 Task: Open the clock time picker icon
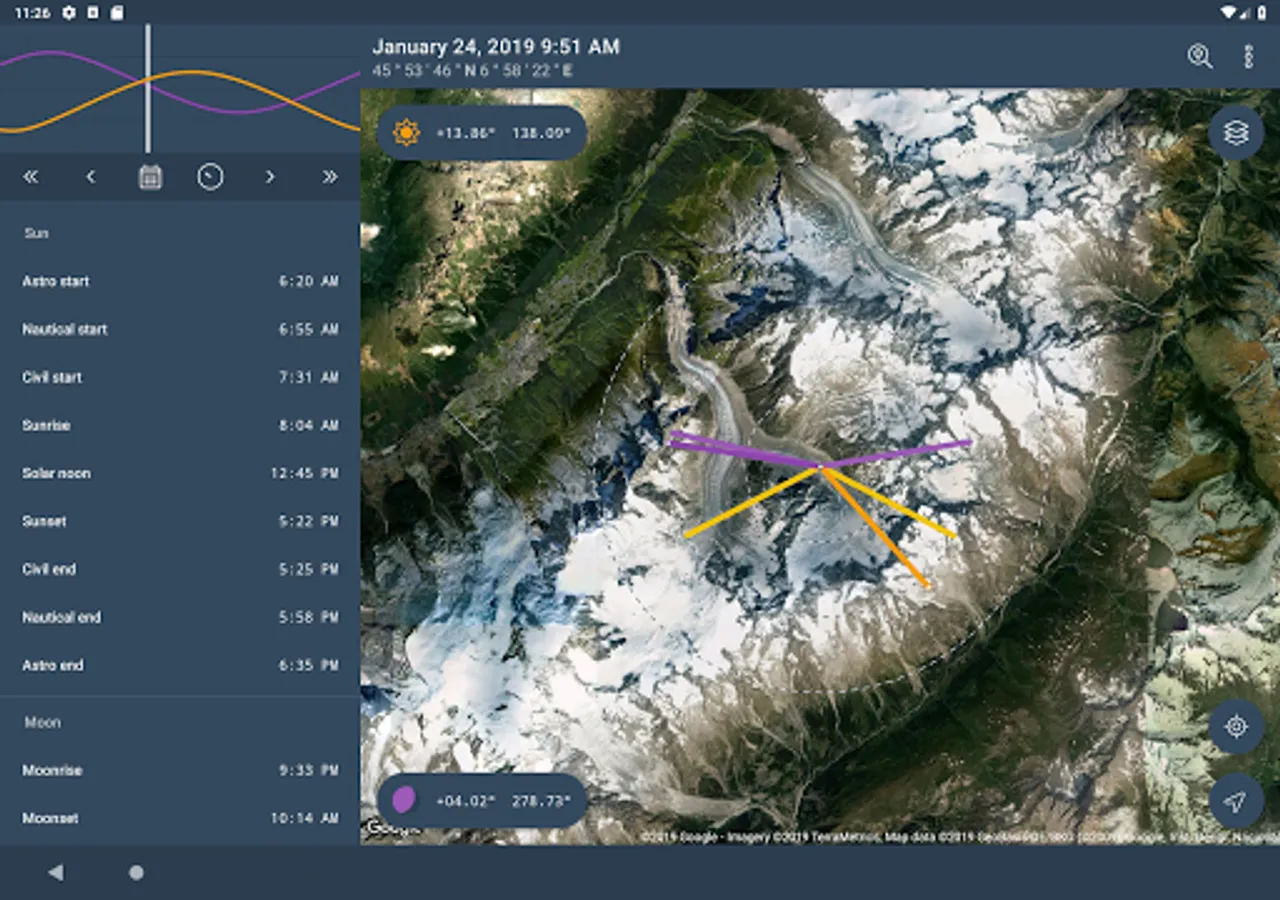coord(210,177)
